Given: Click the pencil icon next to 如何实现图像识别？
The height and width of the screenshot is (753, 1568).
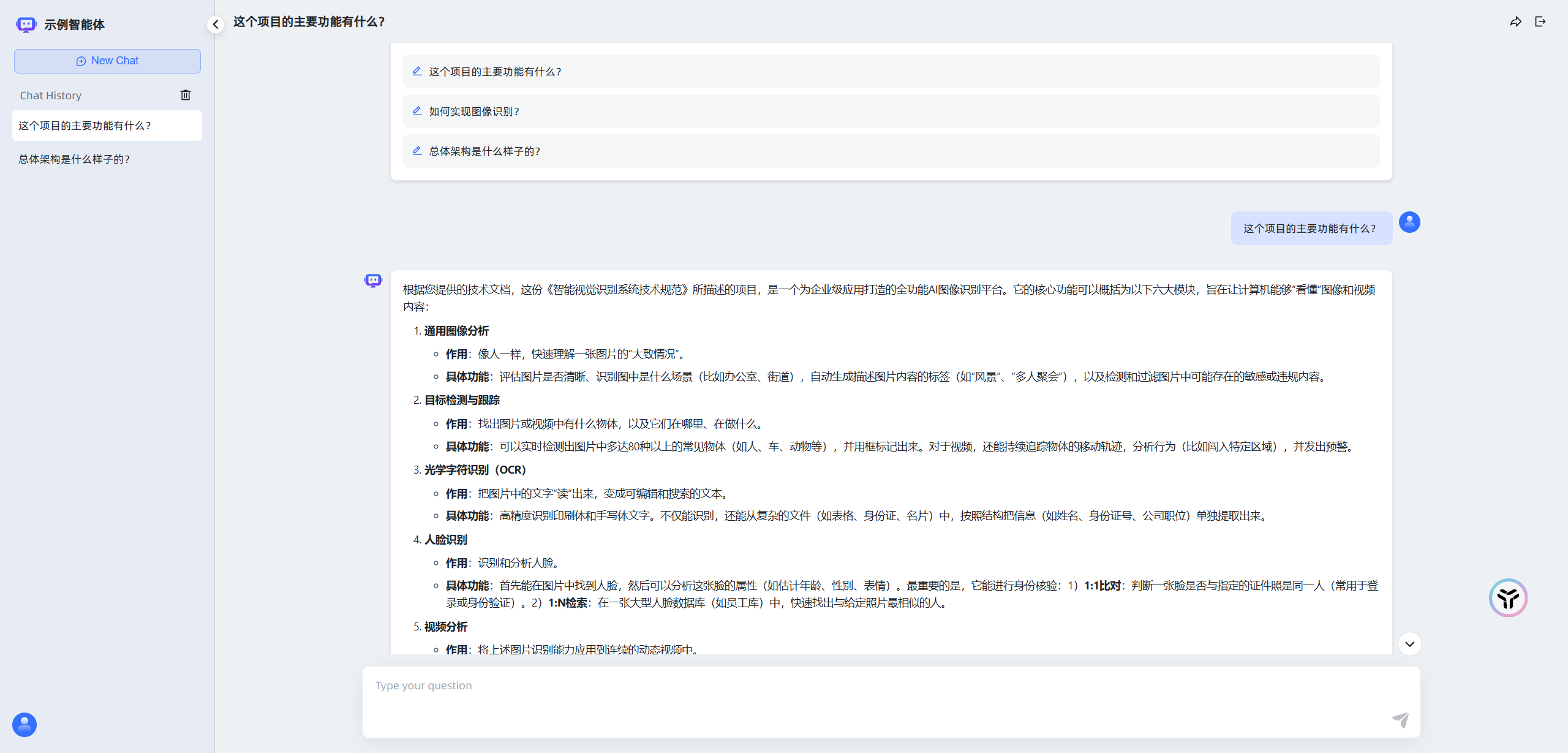Looking at the screenshot, I should point(417,111).
